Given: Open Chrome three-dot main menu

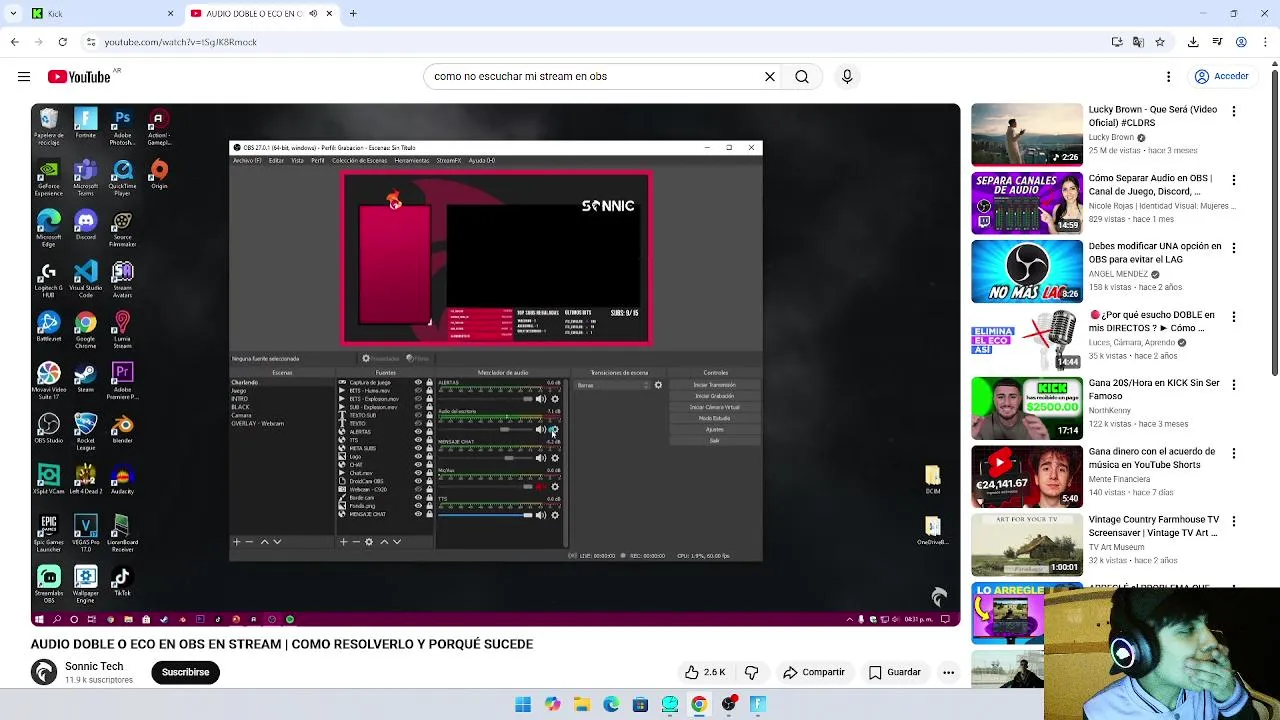Looking at the screenshot, I should click(1265, 42).
